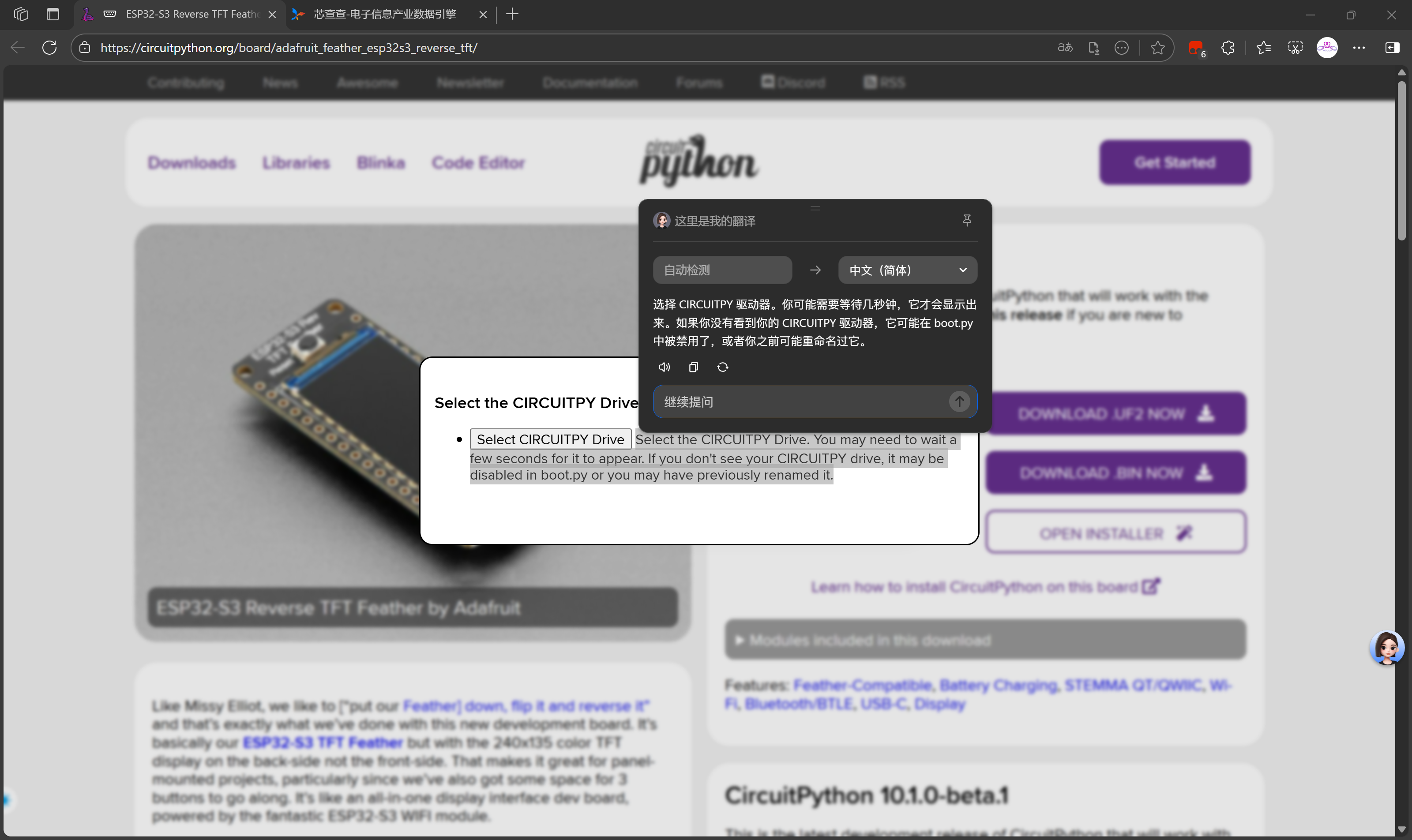Click the translate page icon in address bar
The height and width of the screenshot is (840, 1412).
point(1064,48)
